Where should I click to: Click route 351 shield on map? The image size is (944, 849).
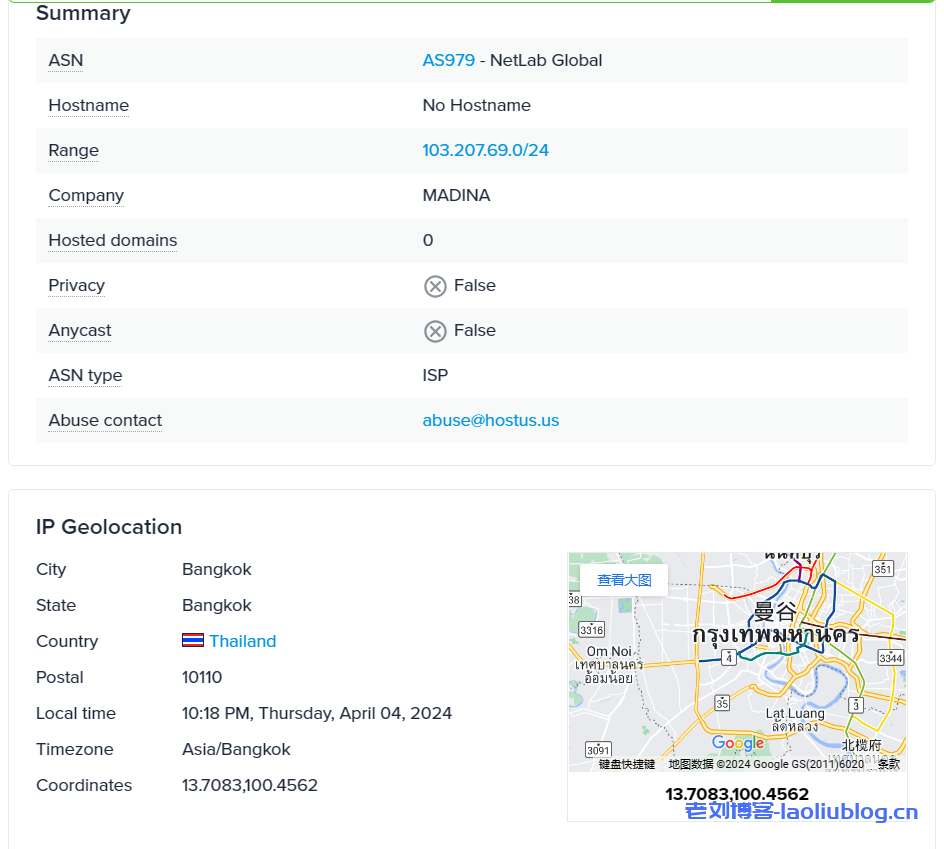(882, 568)
